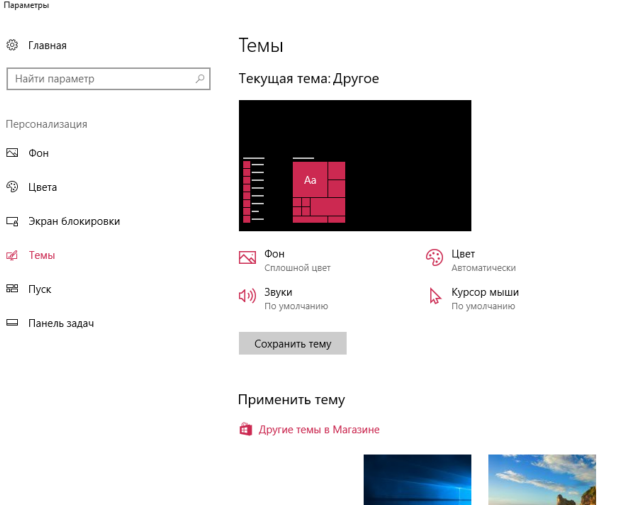Click the current theme preview image

[355, 165]
